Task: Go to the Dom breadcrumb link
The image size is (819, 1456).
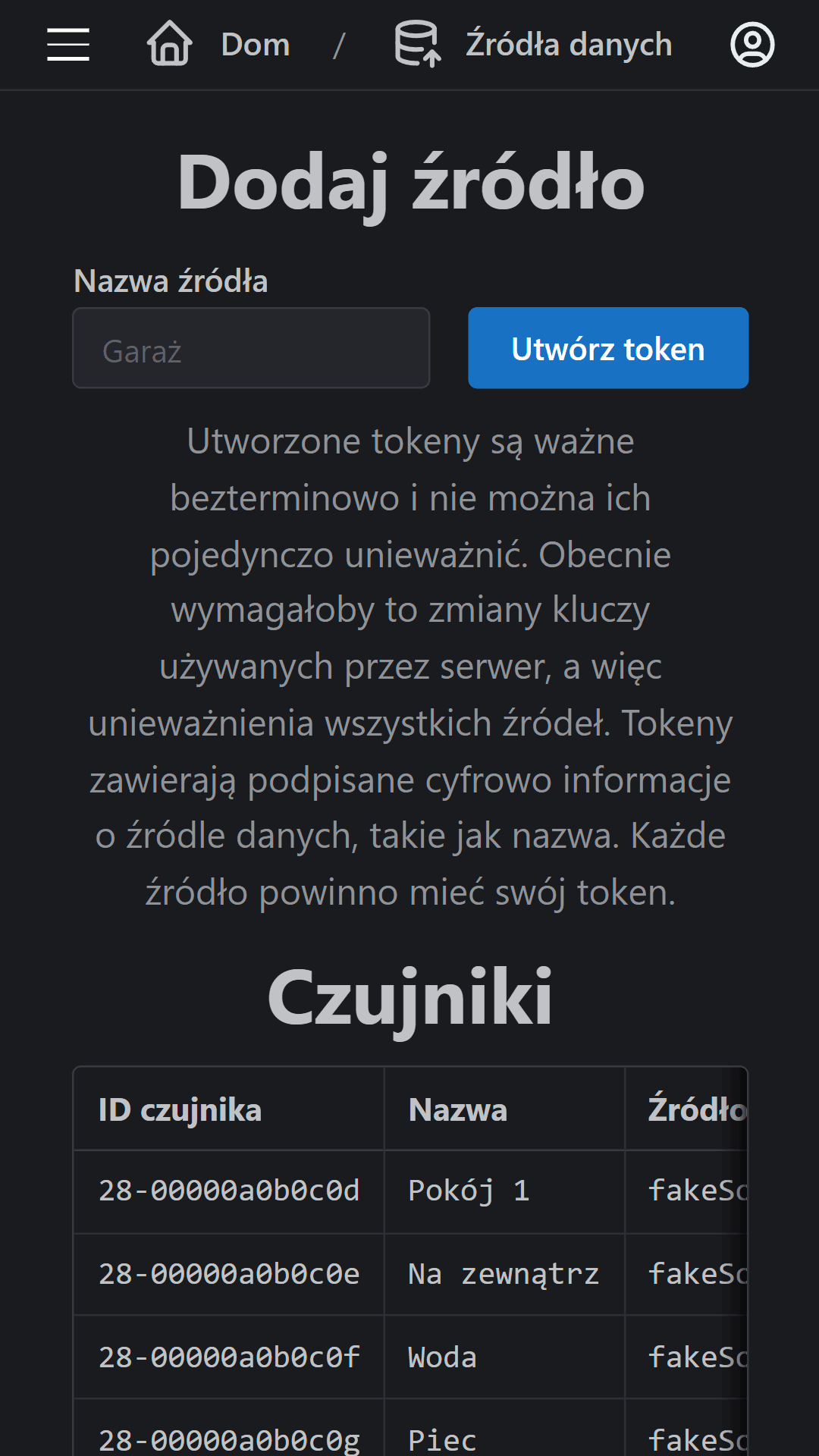Action: click(256, 45)
